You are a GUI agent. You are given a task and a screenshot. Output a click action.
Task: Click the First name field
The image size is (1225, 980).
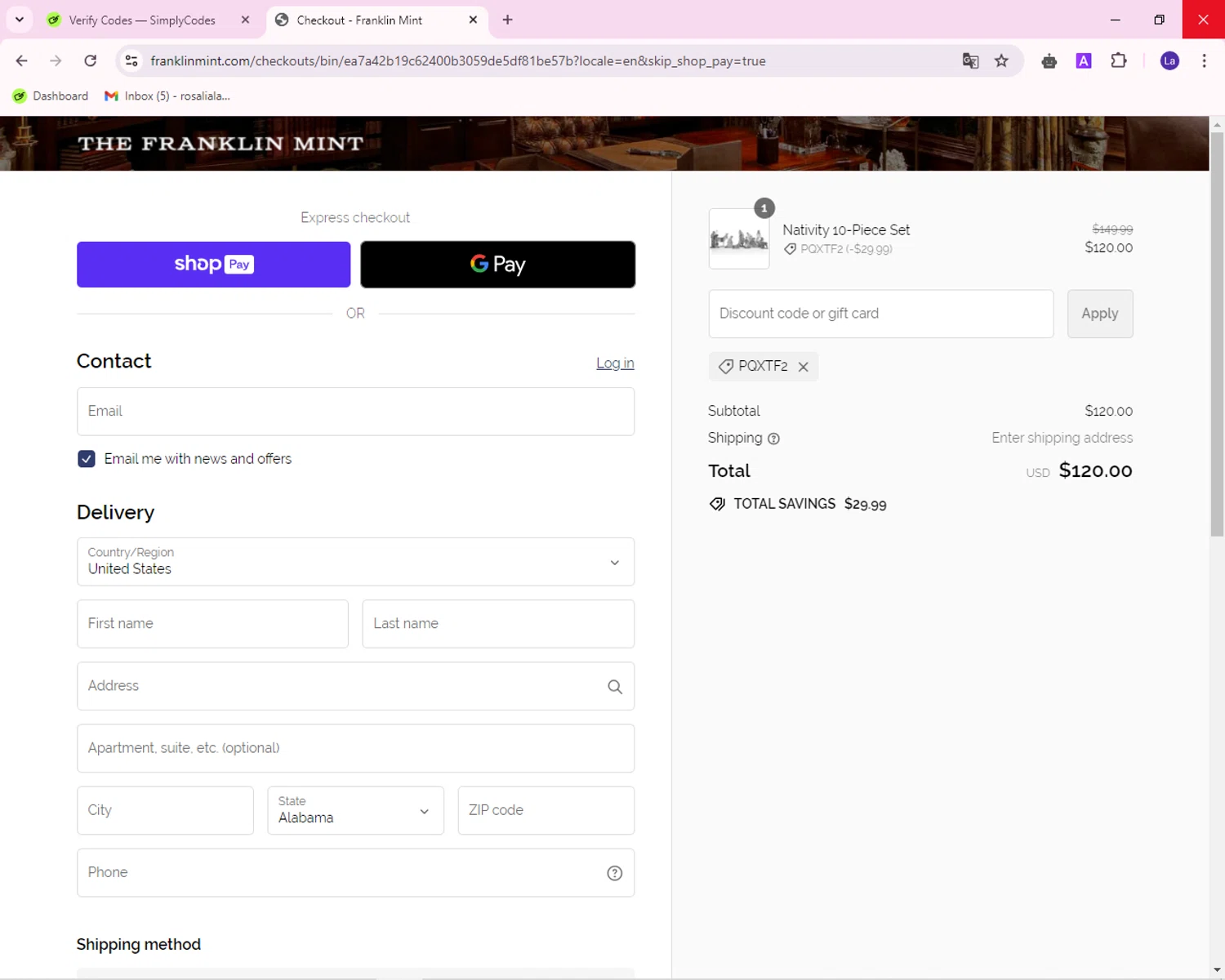[212, 624]
